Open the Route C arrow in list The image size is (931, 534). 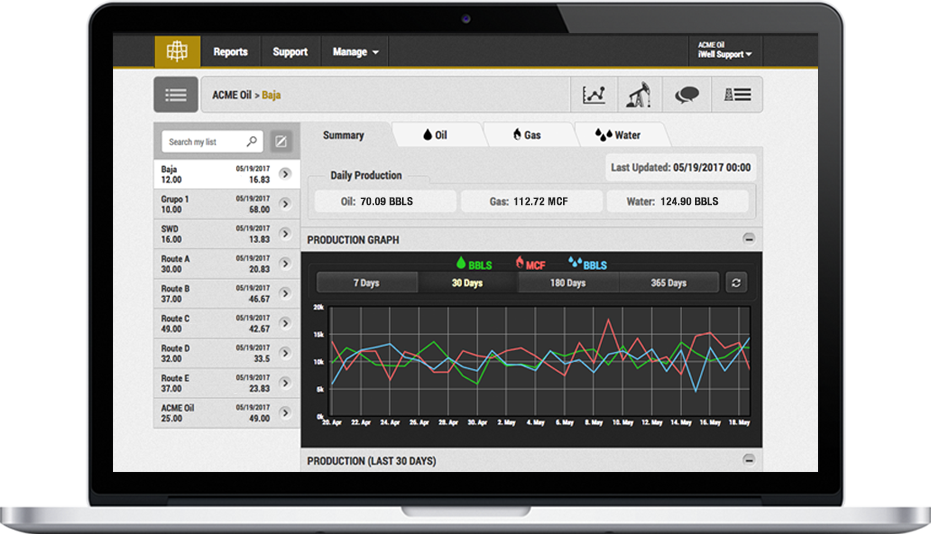coord(285,324)
